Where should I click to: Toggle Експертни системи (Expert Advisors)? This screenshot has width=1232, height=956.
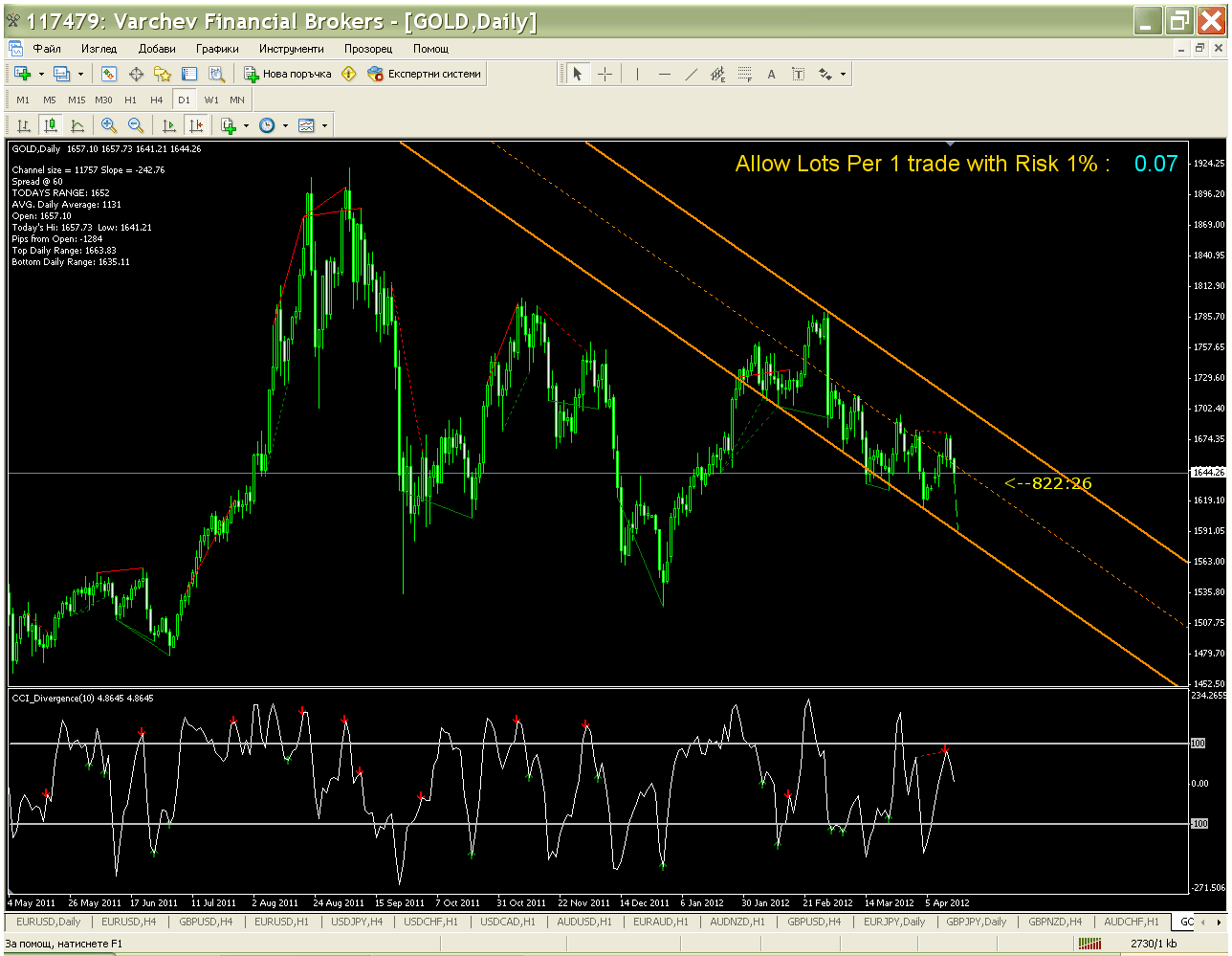[425, 74]
